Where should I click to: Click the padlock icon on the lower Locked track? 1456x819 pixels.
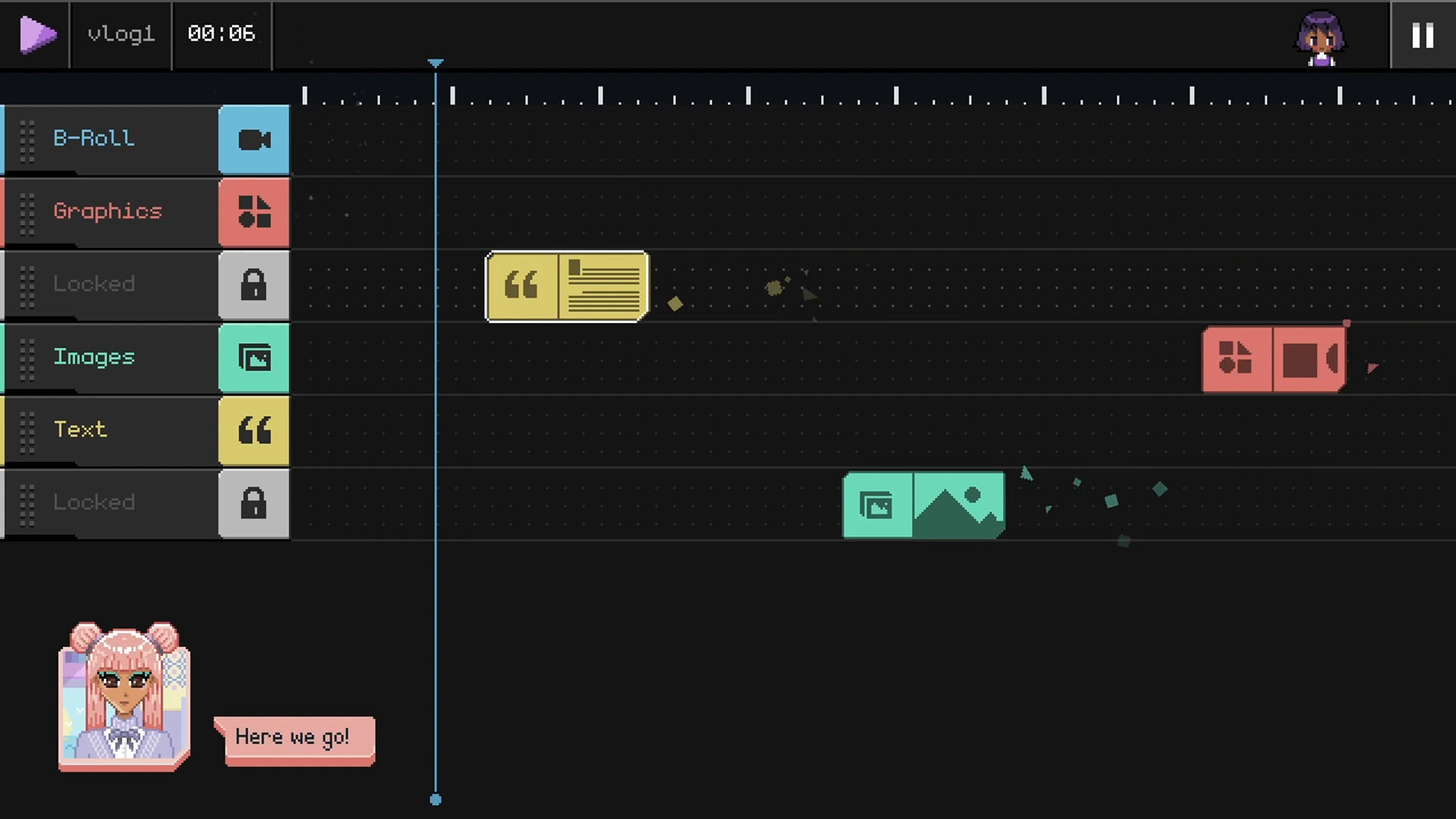coord(253,503)
